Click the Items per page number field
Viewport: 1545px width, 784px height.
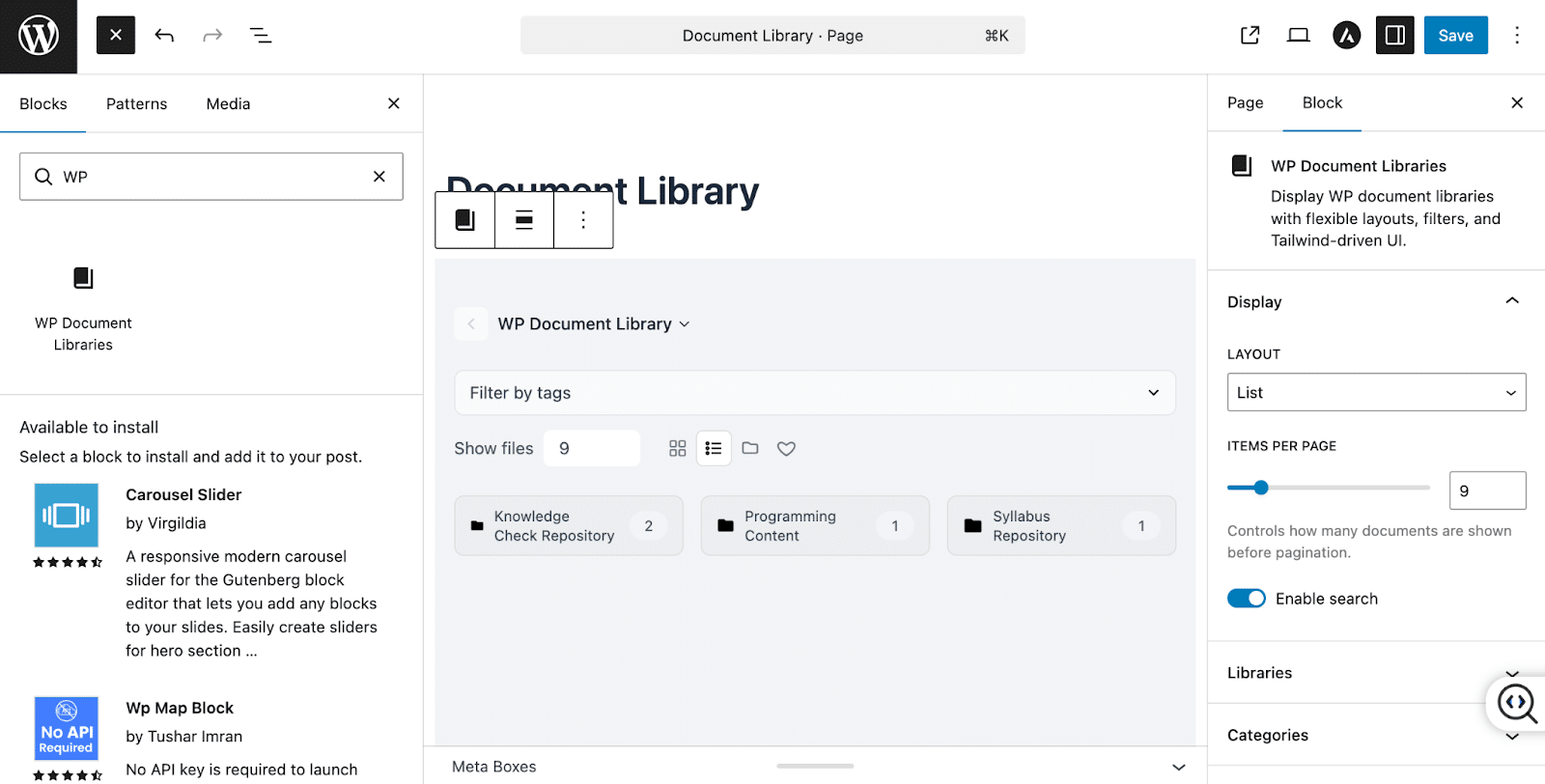[x=1487, y=490]
